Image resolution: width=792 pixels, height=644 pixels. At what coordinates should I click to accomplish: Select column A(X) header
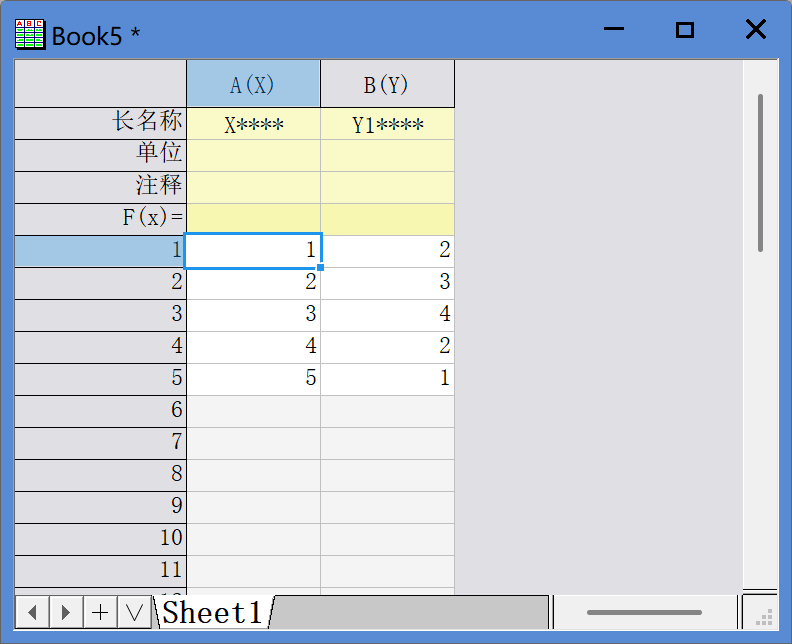tap(253, 84)
